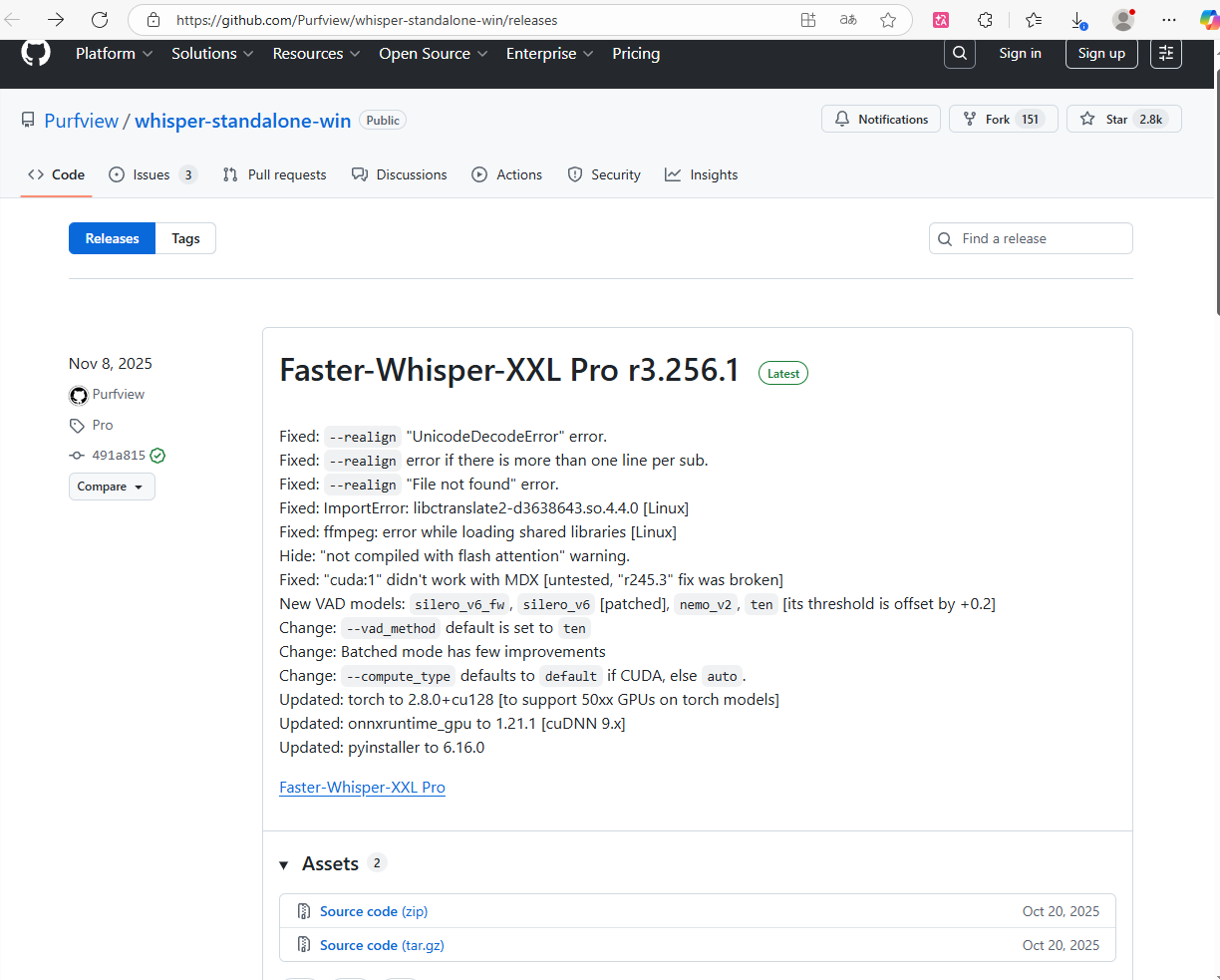
Task: Open browser extensions puzzle icon
Action: (x=985, y=20)
